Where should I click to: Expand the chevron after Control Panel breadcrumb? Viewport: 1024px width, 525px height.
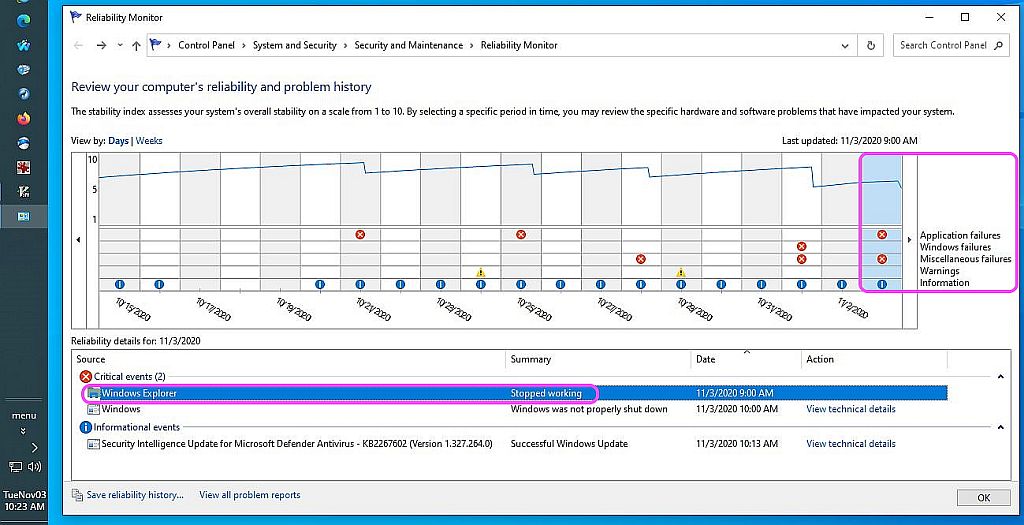tap(244, 46)
